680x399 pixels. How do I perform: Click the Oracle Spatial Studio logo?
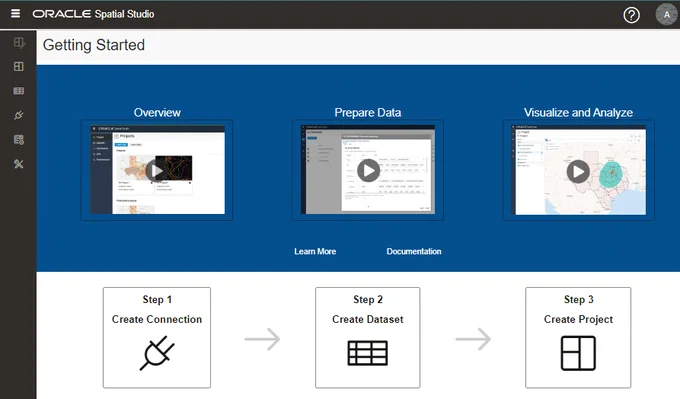point(93,14)
